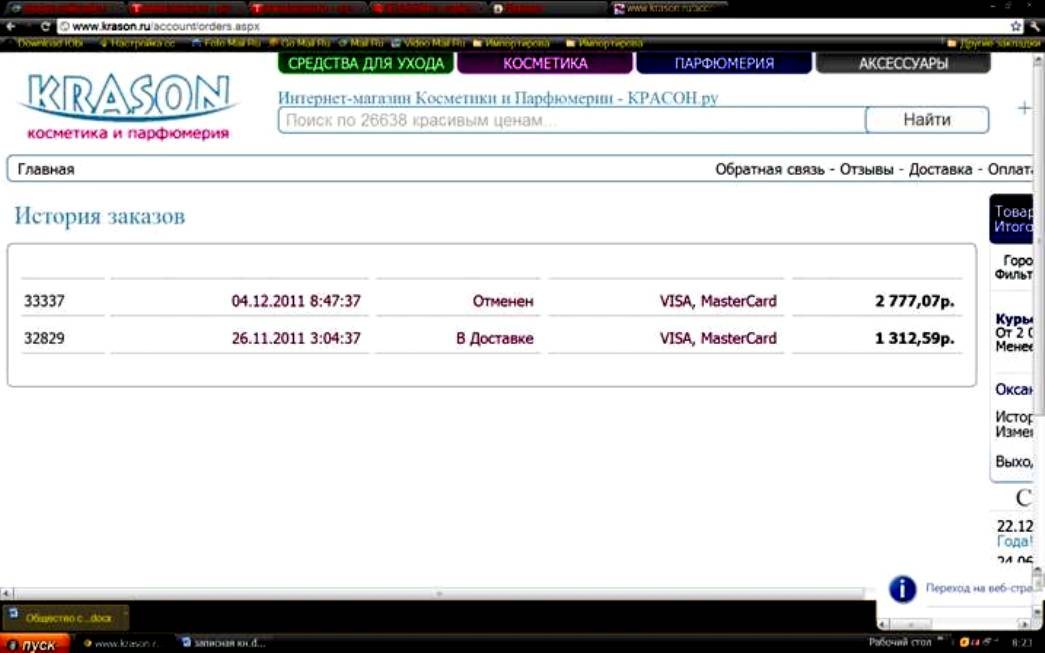This screenshot has width=1045, height=653.
Task: Click the Windows Пуск start button
Action: [x=35, y=644]
